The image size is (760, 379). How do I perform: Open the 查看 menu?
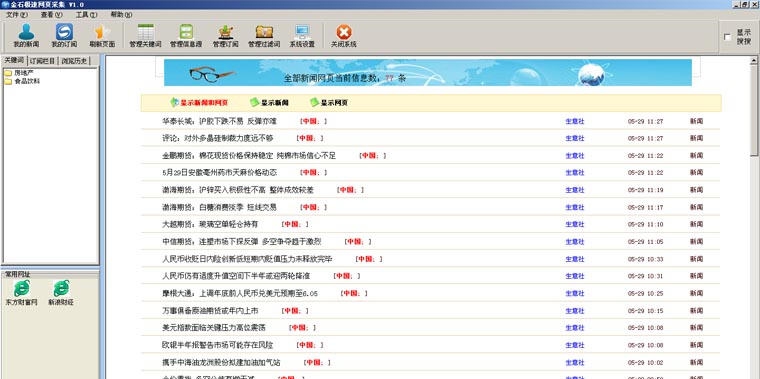tap(51, 15)
